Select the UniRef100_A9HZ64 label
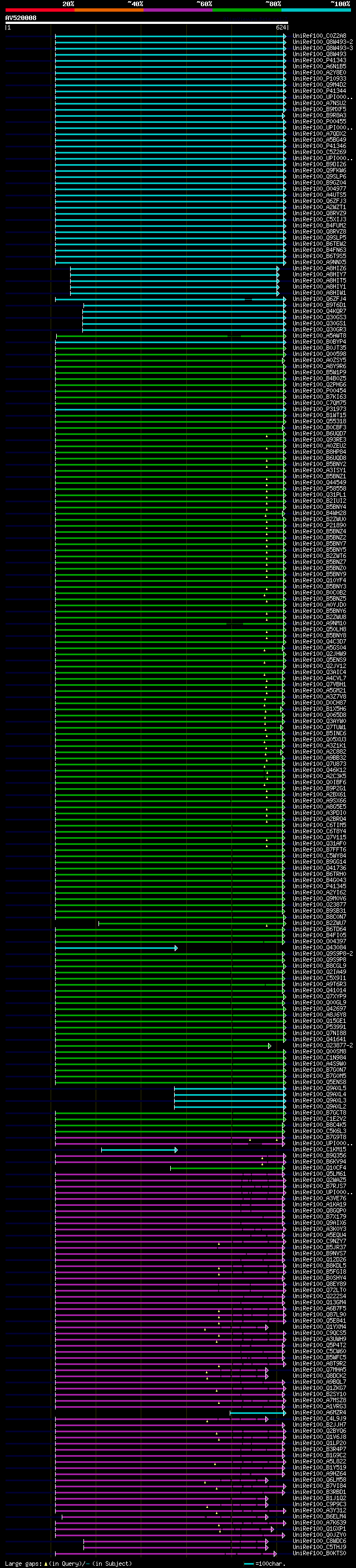This screenshot has width=356, height=1568. tap(319, 1473)
